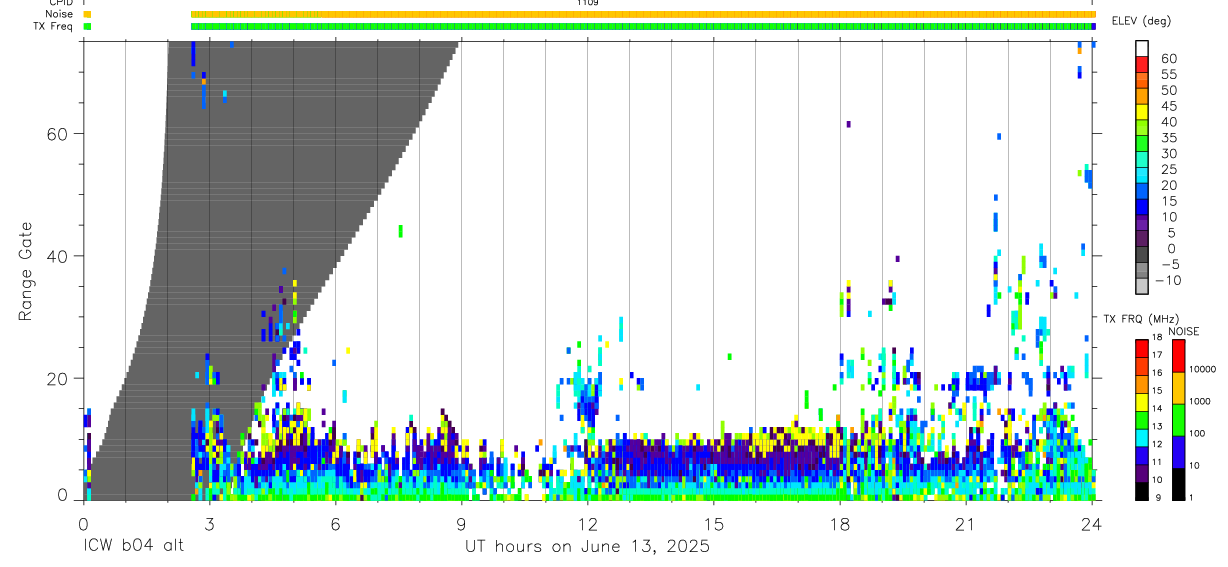Viewport: 1228px width, 567px height.
Task: Click the TX FRQ colorbar label '14'
Action: pyautogui.click(x=1157, y=409)
